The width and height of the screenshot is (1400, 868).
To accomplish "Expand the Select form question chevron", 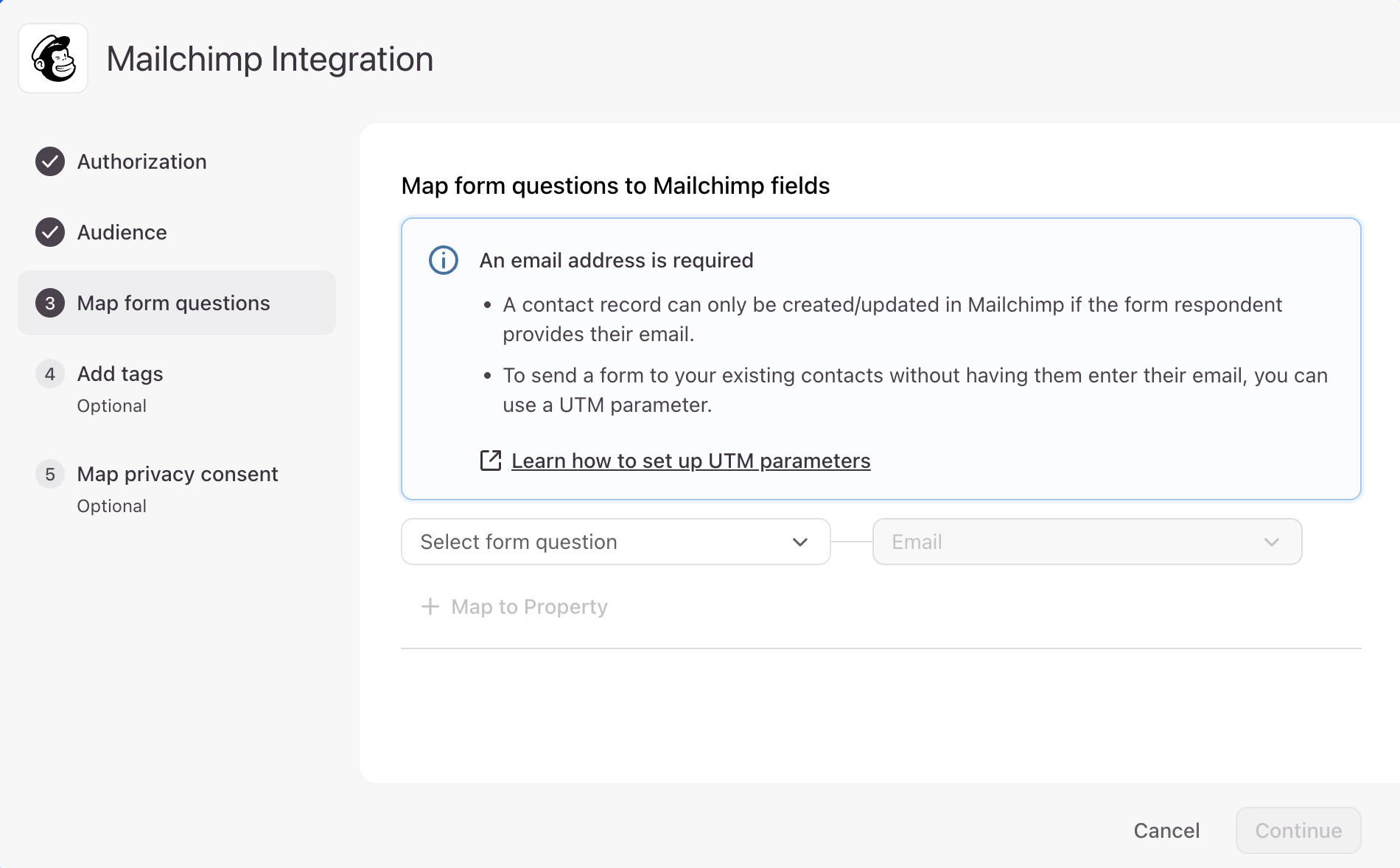I will click(x=800, y=542).
